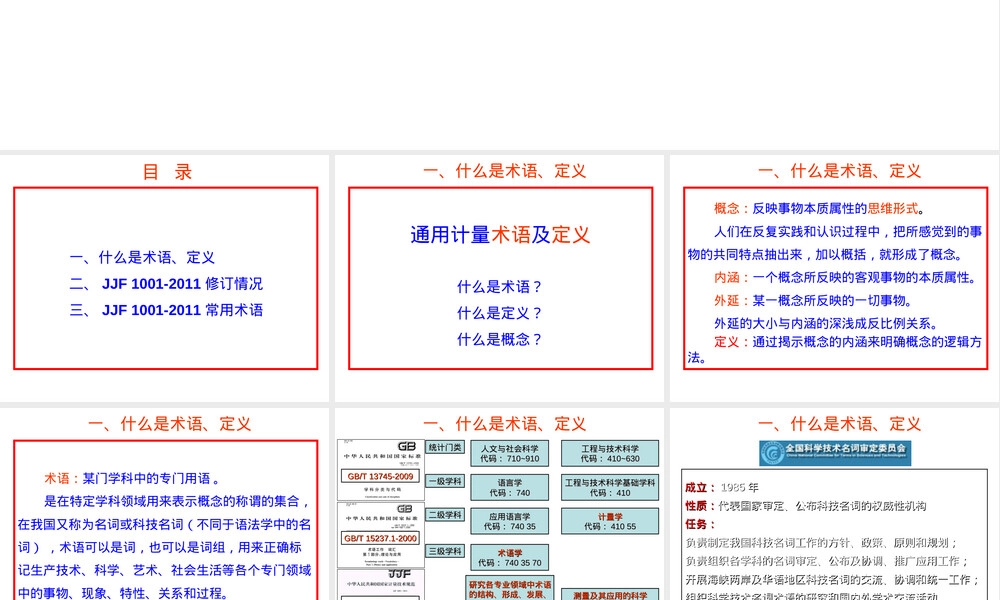Click the '计量学 代码：410 55' box

pos(610,522)
